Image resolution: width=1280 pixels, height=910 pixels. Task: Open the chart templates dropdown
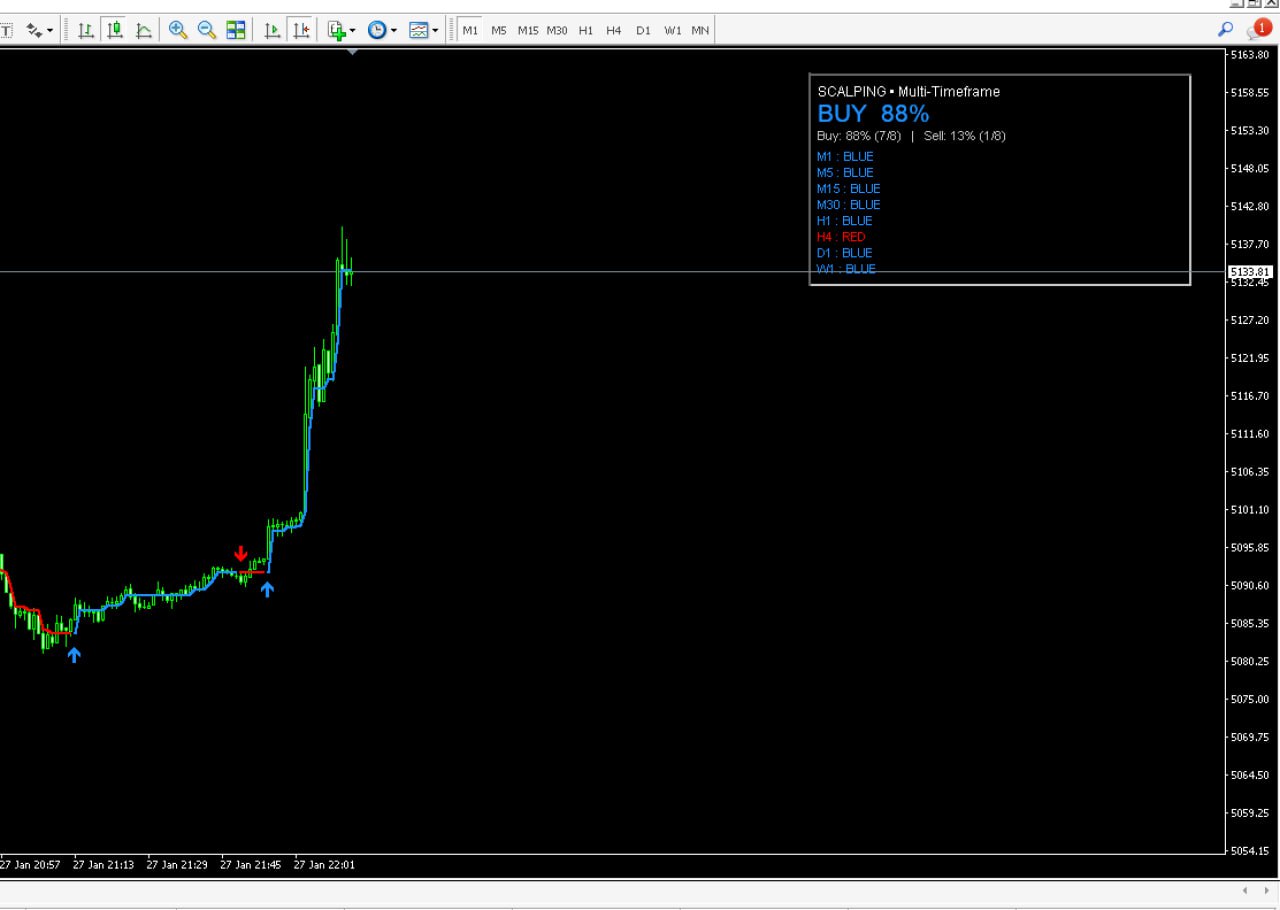tap(424, 30)
